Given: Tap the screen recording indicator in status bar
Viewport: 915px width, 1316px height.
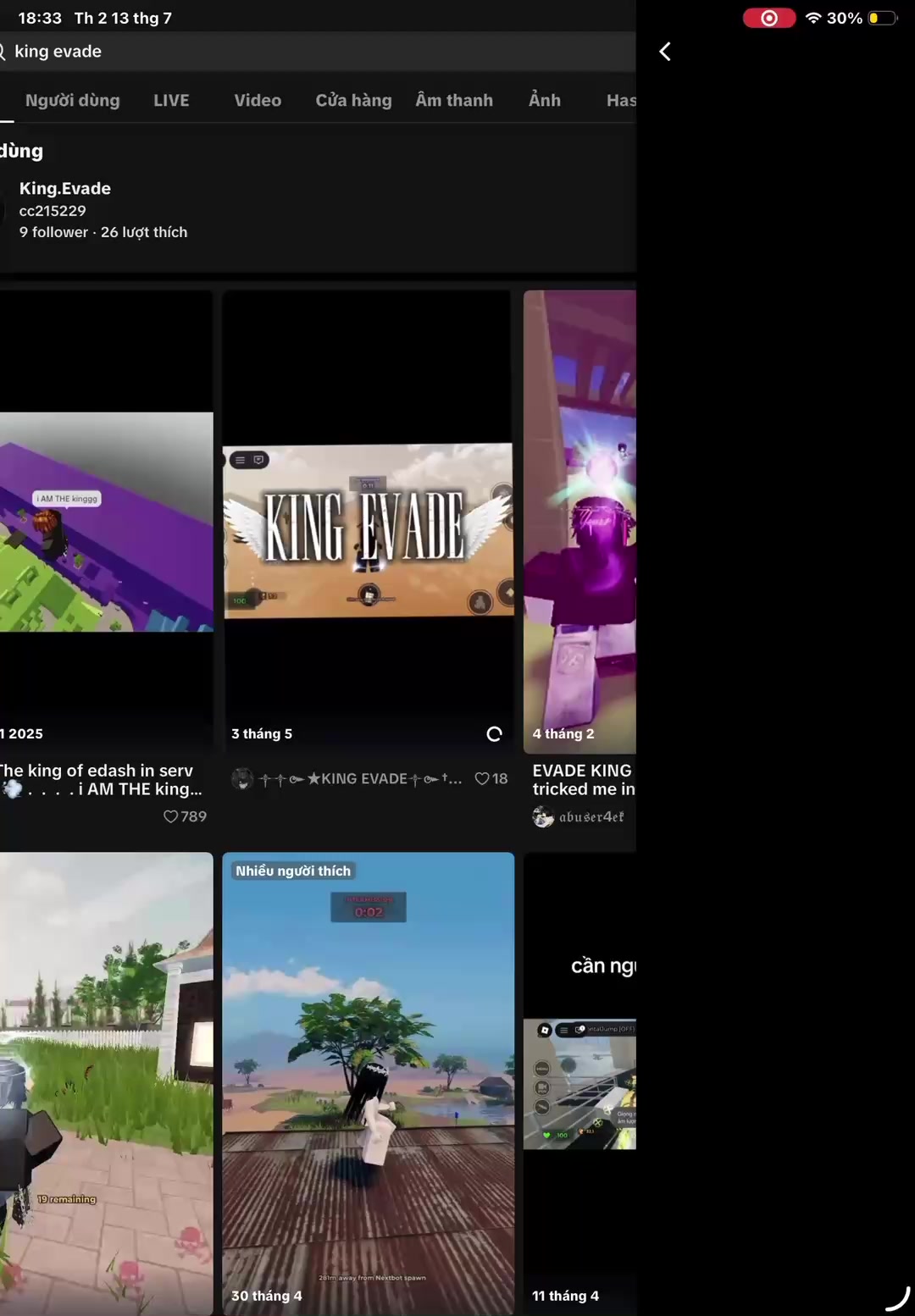Looking at the screenshot, I should point(769,18).
